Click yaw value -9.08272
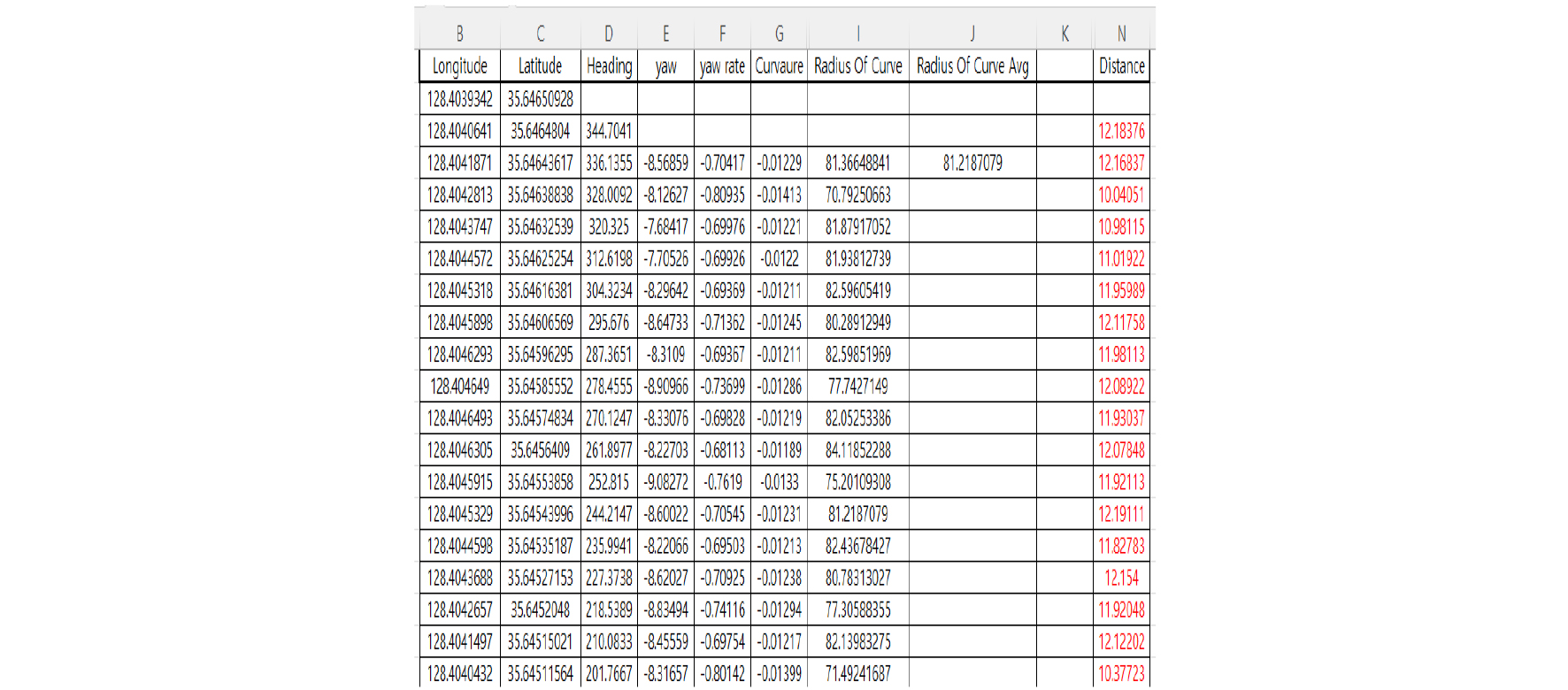Image resolution: width=1568 pixels, height=690 pixels. [665, 482]
